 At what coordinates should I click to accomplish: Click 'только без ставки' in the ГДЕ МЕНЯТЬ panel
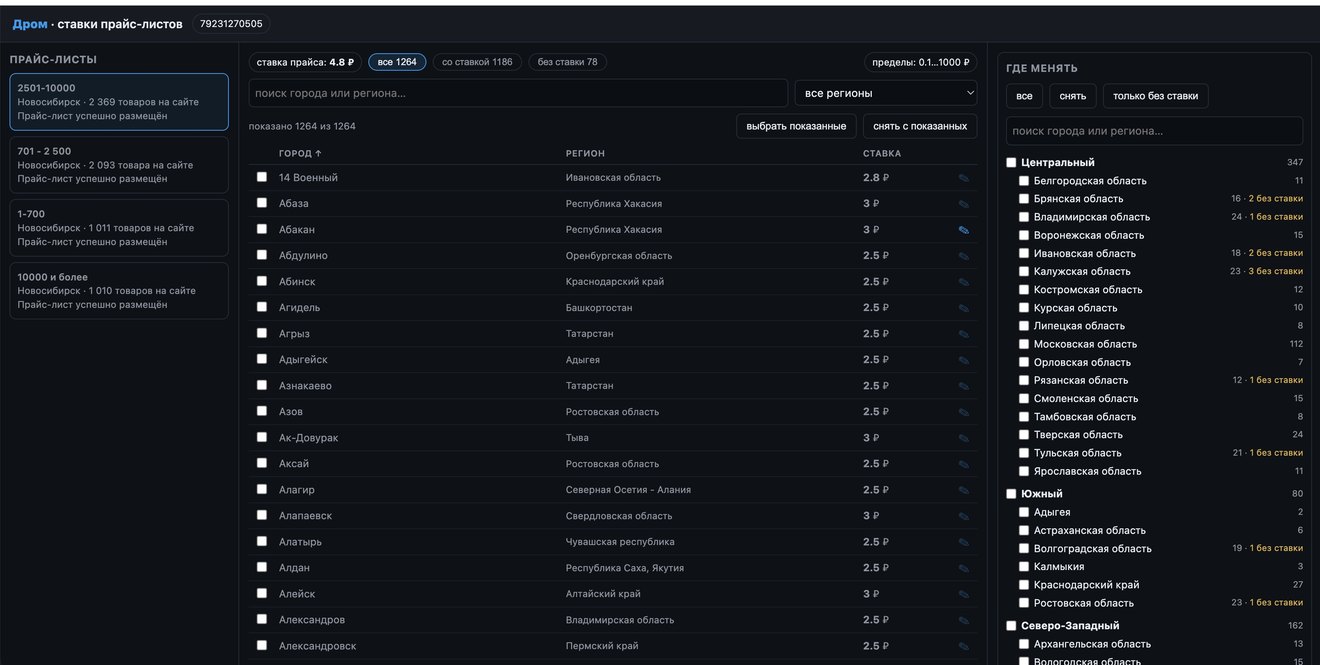pyautogui.click(x=1155, y=96)
